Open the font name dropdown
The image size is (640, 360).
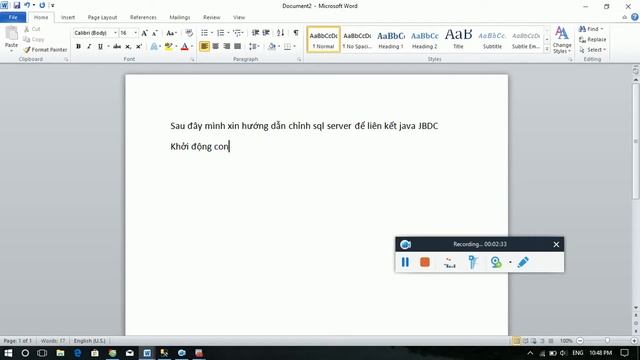pyautogui.click(x=116, y=33)
